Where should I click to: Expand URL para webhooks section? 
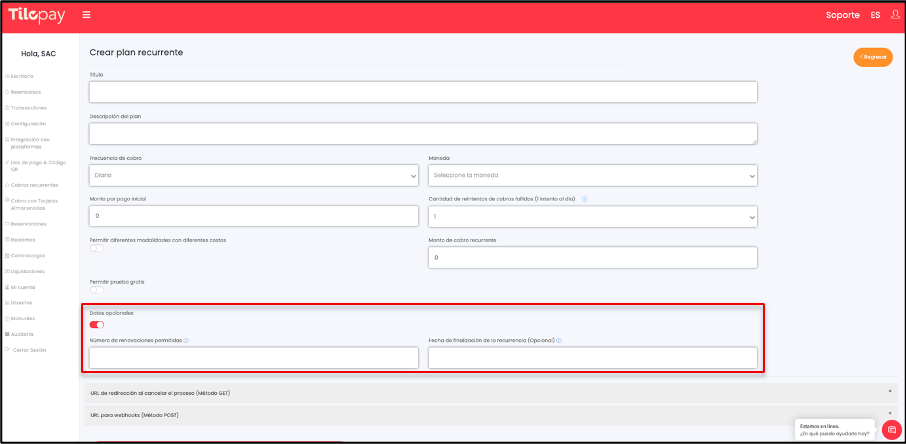[x=488, y=413]
